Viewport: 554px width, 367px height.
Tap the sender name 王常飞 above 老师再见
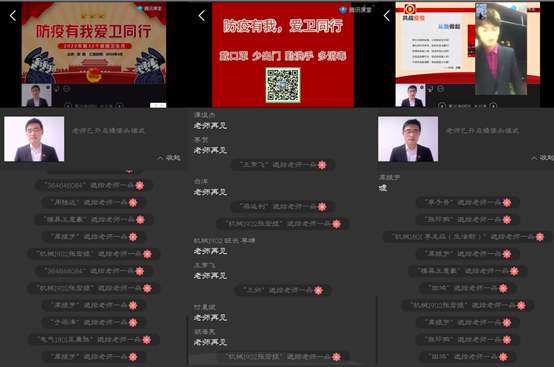pos(205,265)
